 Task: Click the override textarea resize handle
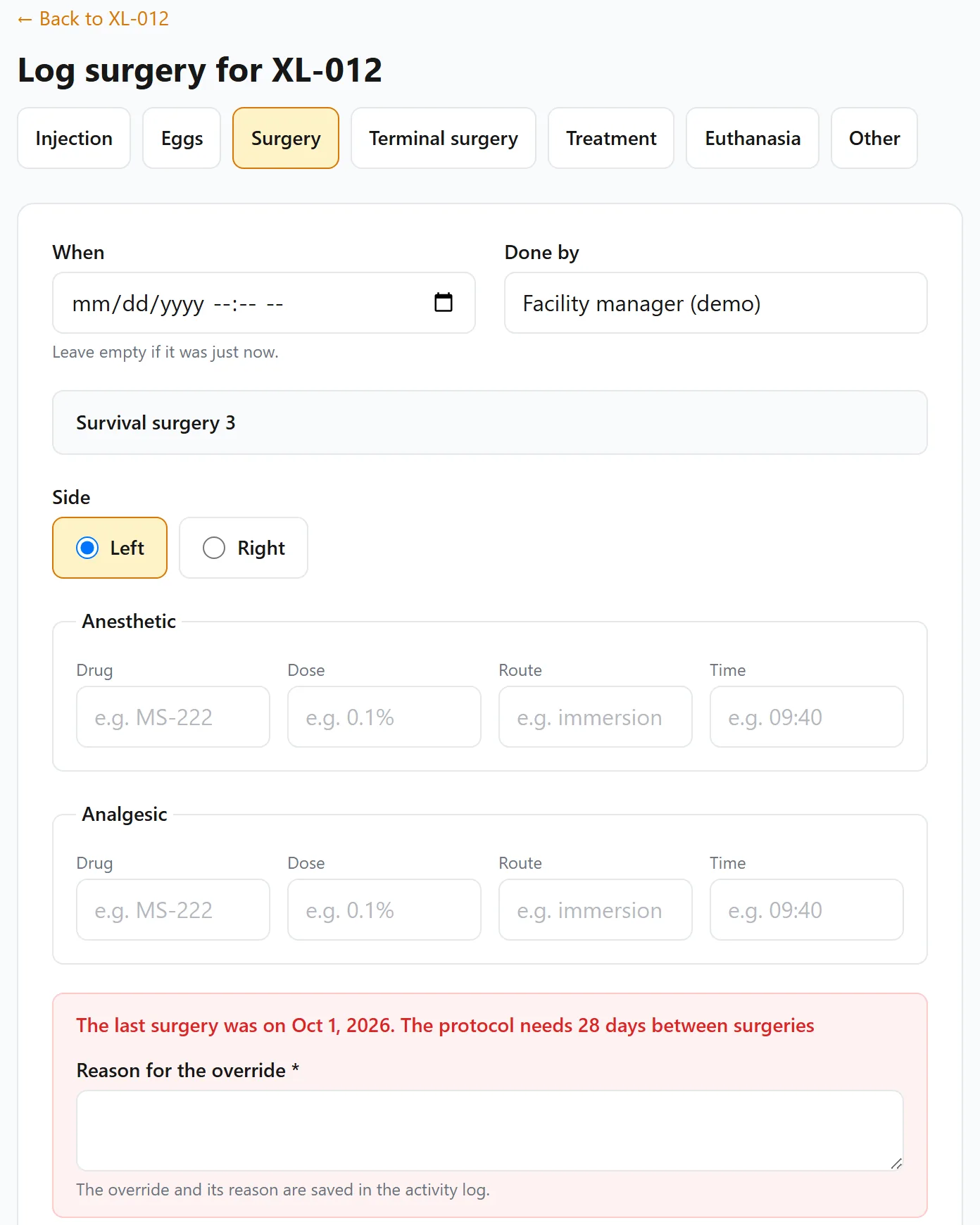tap(896, 1164)
